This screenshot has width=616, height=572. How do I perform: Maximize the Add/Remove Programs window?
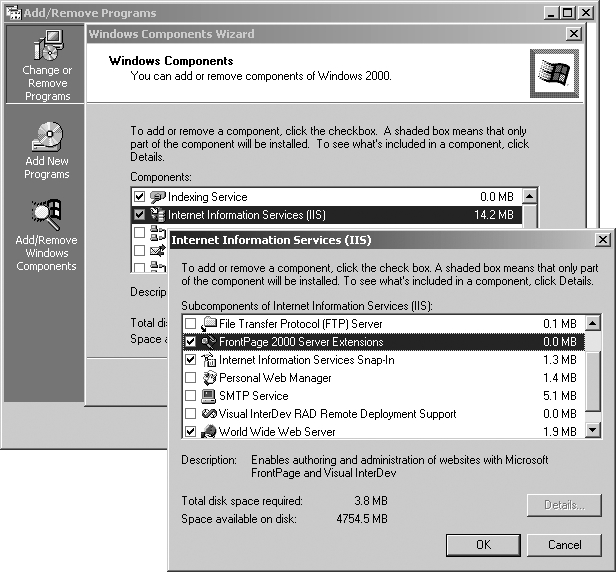click(567, 13)
